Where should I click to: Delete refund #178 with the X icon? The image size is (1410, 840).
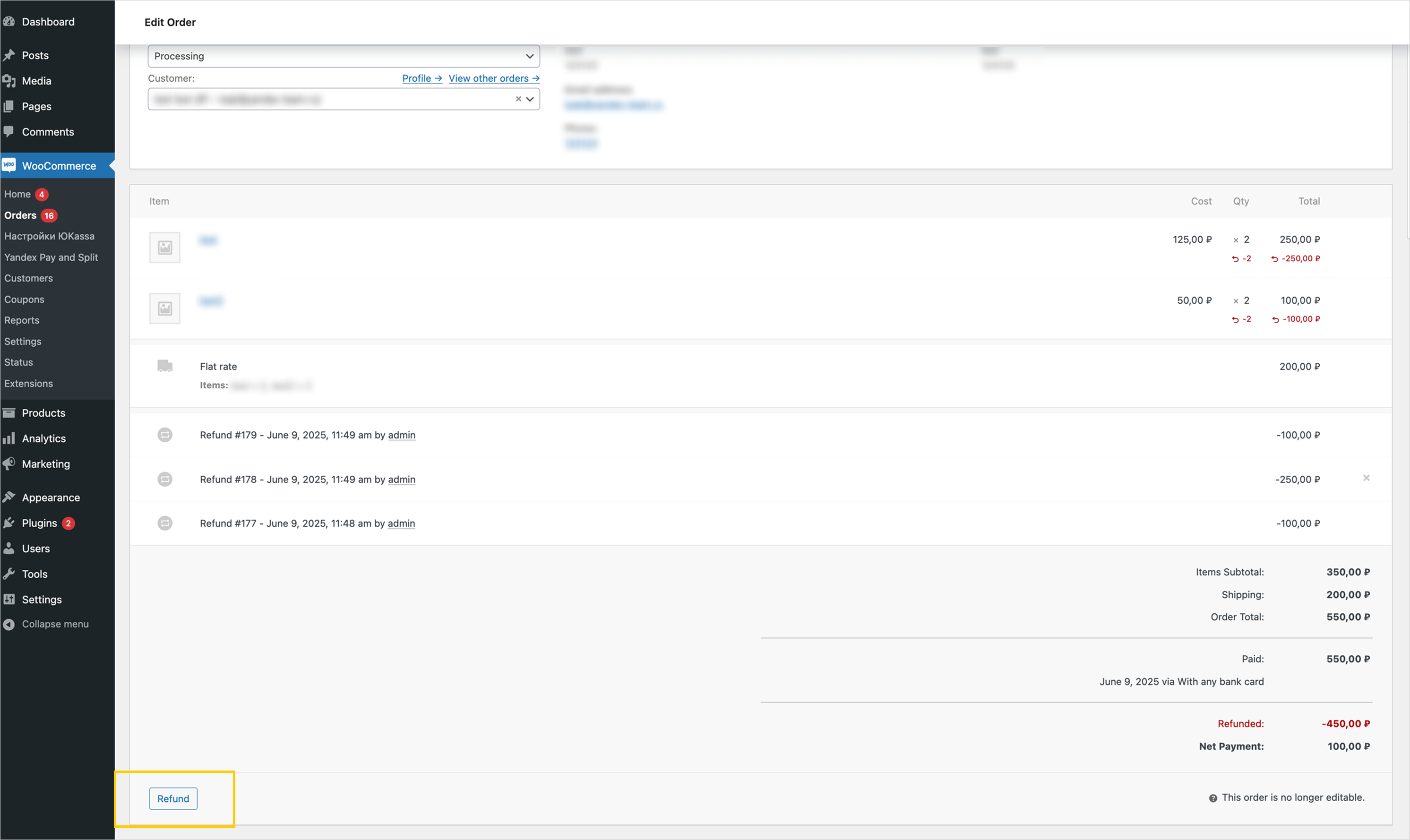click(x=1366, y=478)
